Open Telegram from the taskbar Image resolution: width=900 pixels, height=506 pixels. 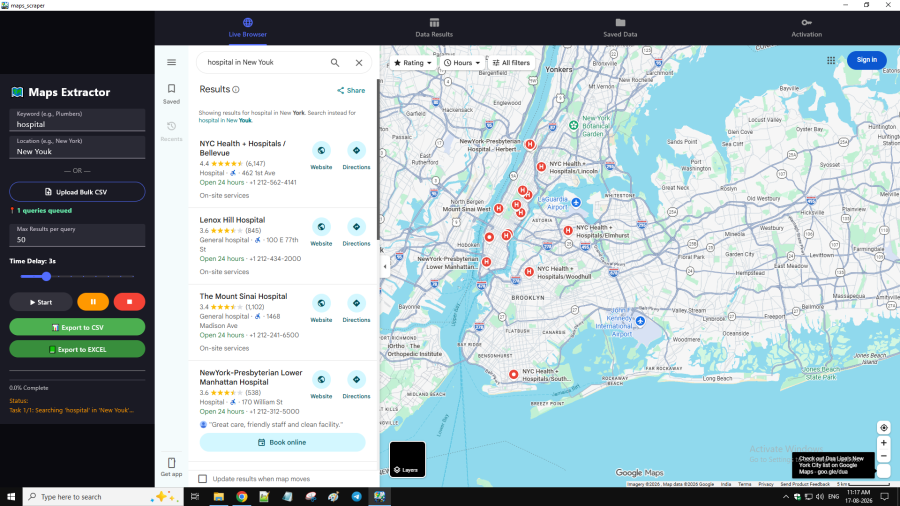(356, 497)
